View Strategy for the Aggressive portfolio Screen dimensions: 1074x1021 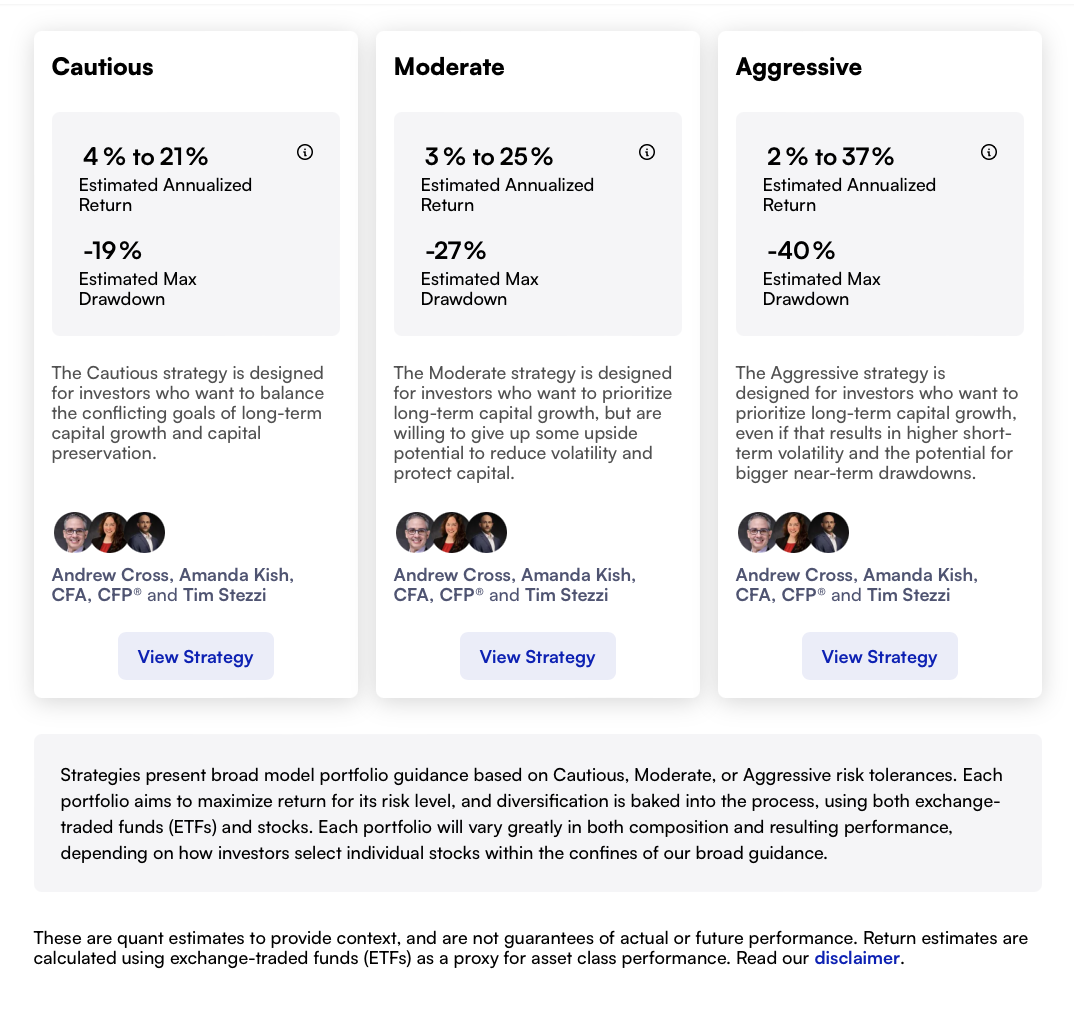tap(879, 656)
